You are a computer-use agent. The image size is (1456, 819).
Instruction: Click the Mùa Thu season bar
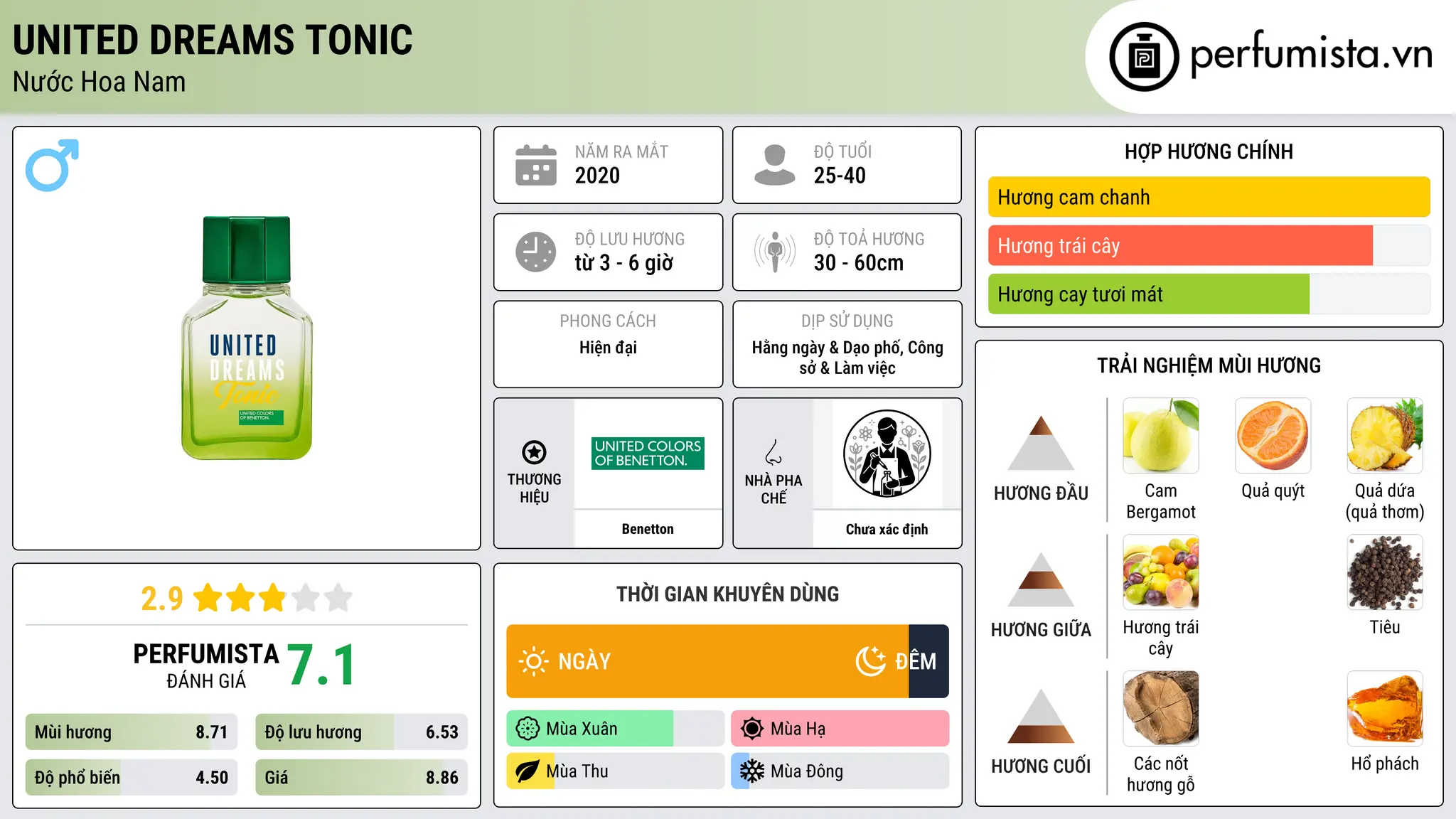(616, 771)
